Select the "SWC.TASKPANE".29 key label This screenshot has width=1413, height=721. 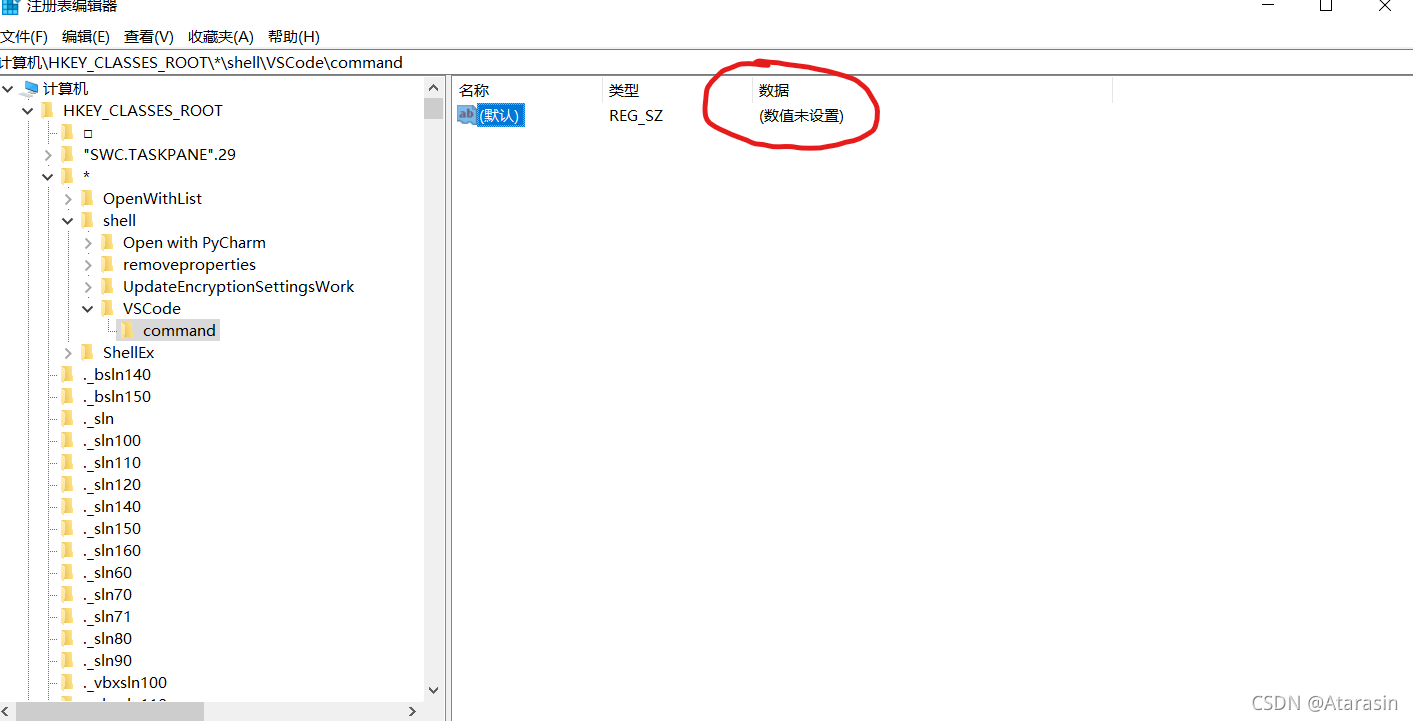coord(160,155)
